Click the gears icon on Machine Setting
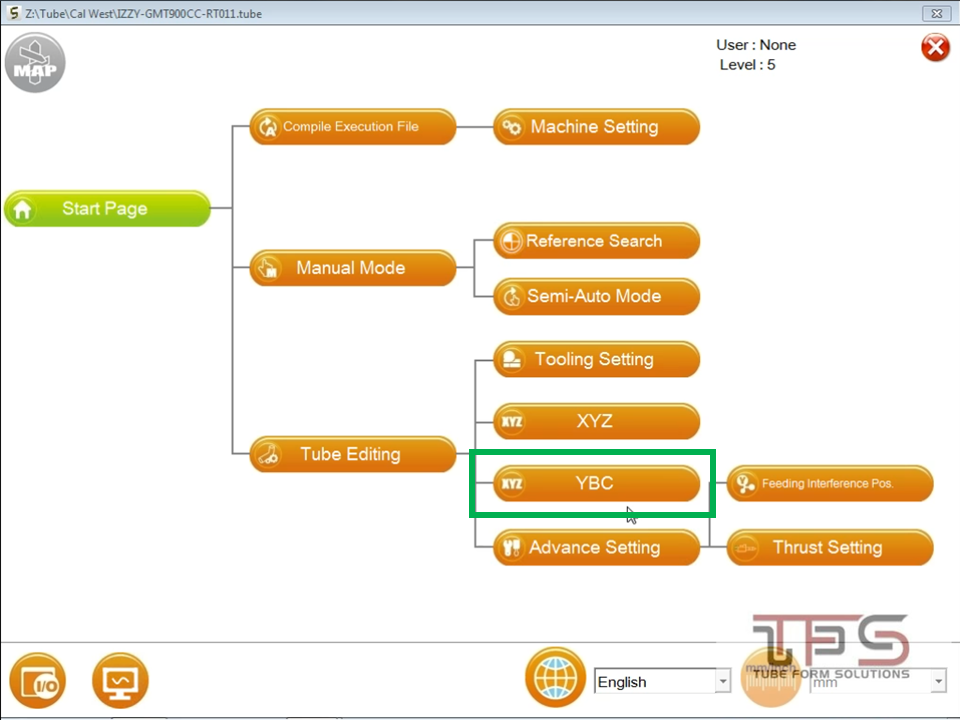Image resolution: width=960 pixels, height=720 pixels. tap(512, 127)
